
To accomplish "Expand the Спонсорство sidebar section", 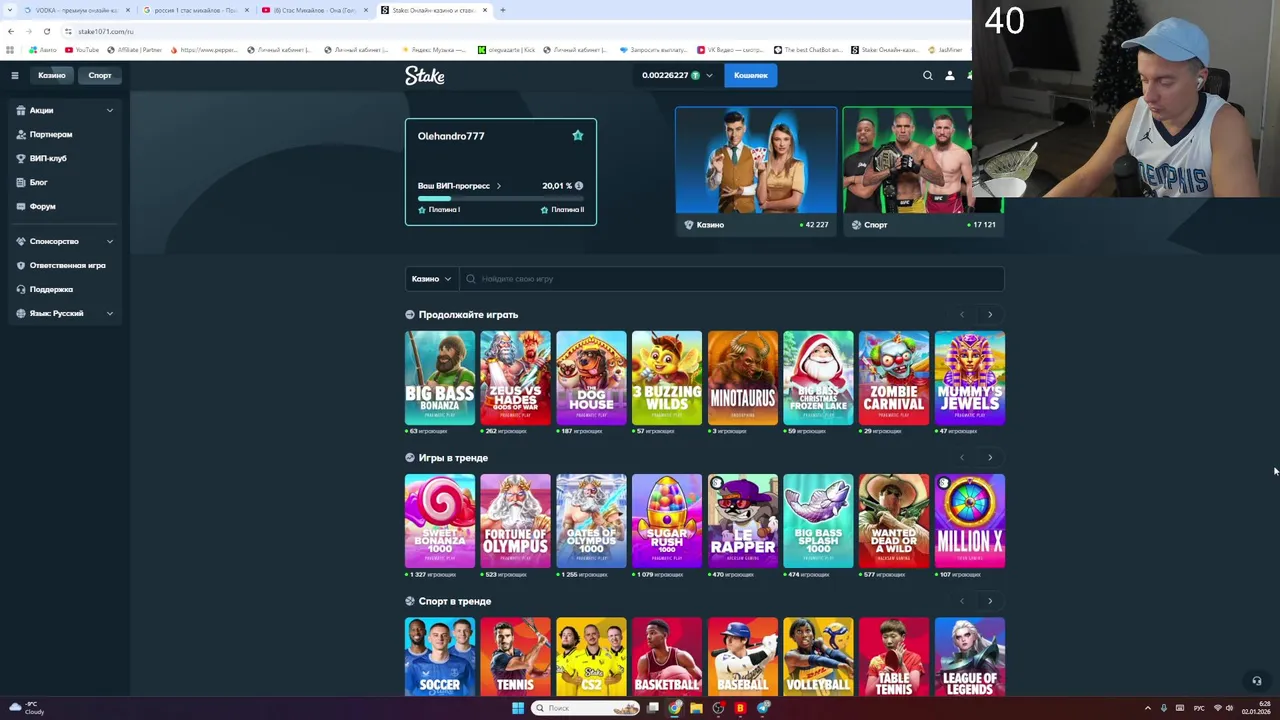I will tap(110, 241).
